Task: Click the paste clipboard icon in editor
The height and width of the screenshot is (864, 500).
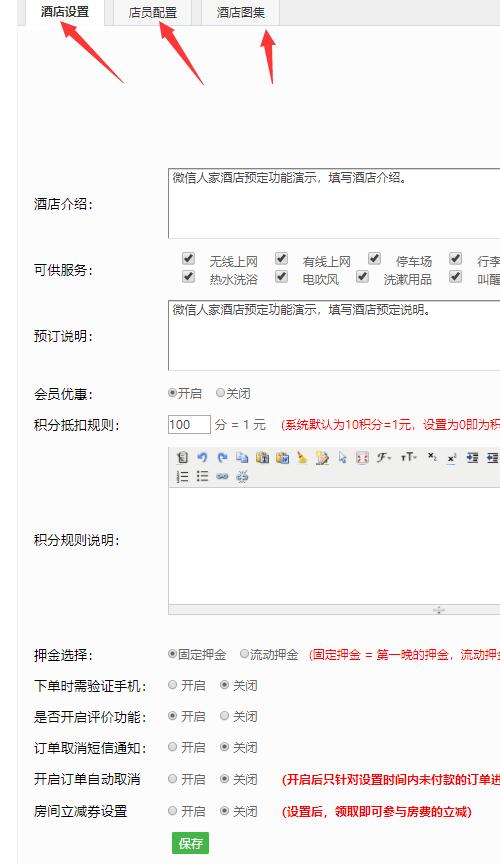Action: 262,457
